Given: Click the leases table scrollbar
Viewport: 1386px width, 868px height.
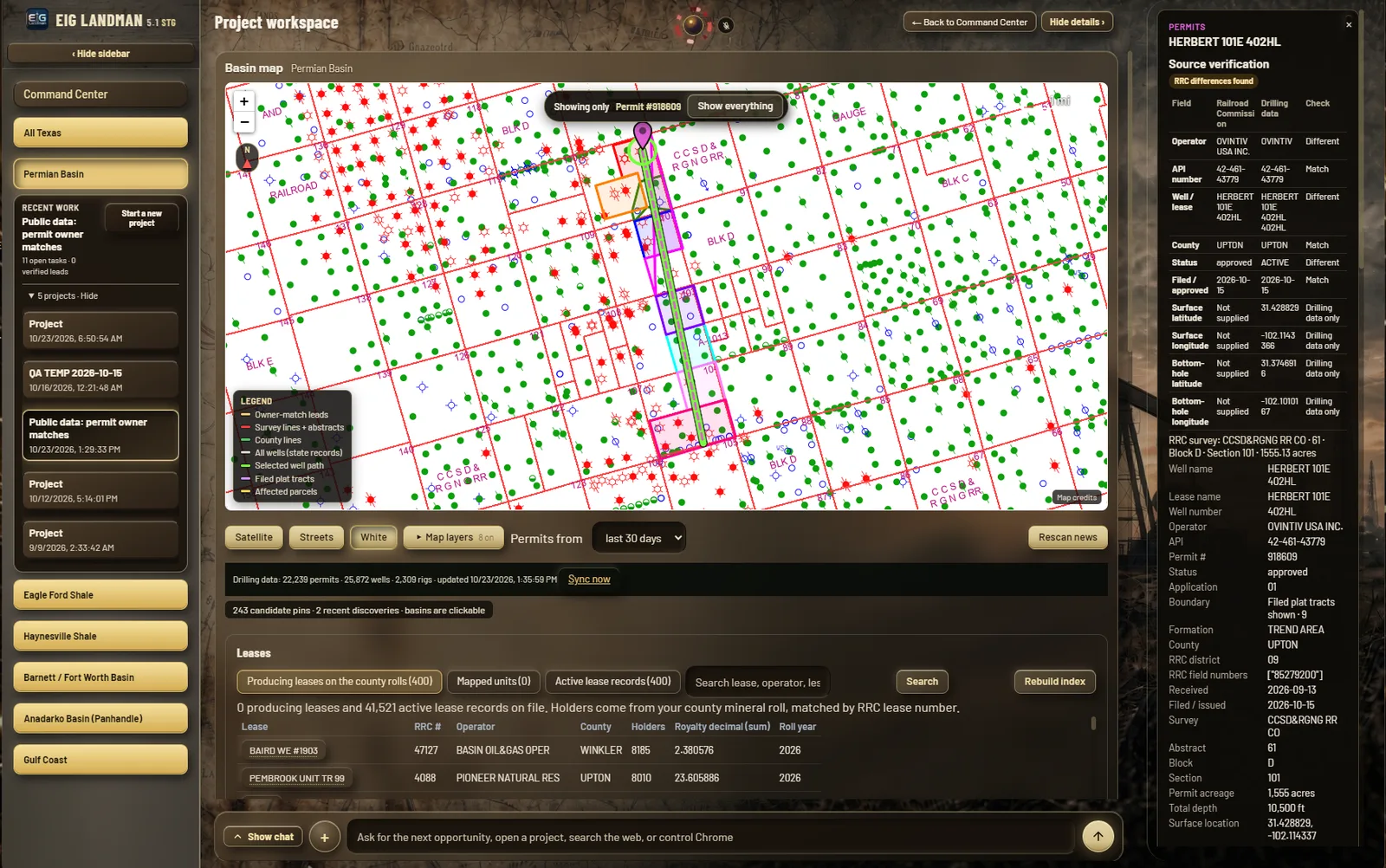Looking at the screenshot, I should tap(1093, 723).
